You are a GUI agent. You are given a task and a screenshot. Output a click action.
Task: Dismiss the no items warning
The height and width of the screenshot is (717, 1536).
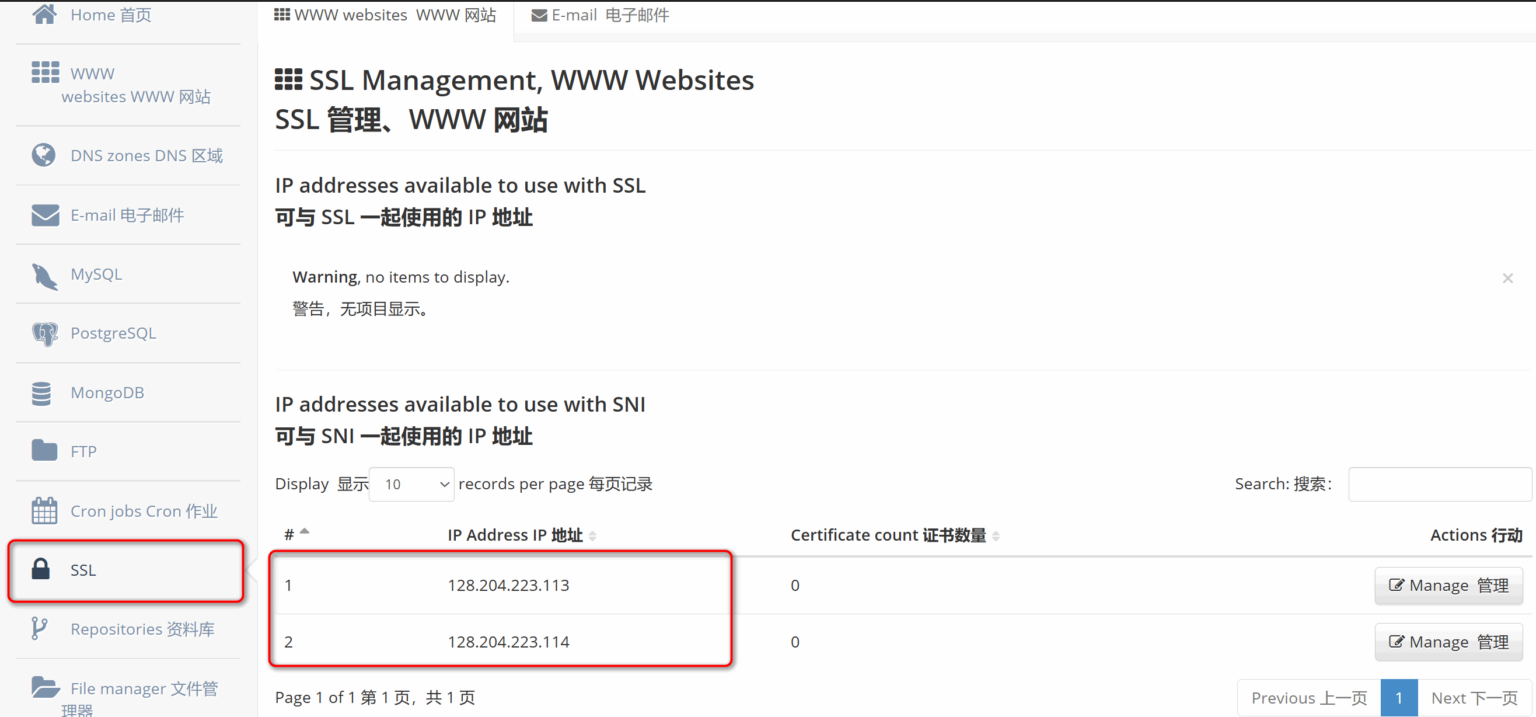(x=1507, y=278)
